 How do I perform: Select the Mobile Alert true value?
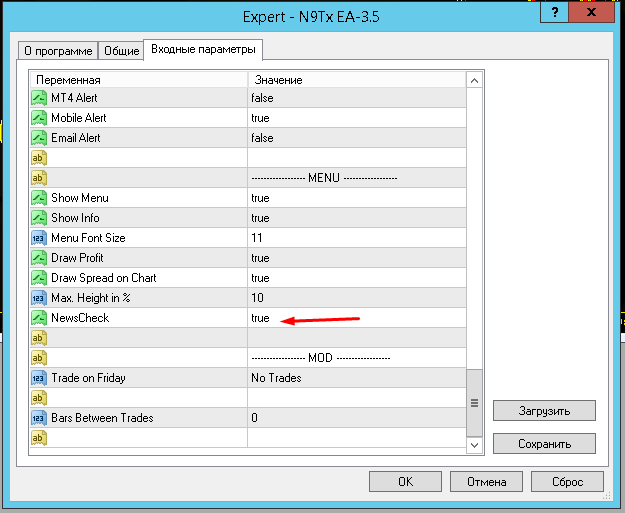pyautogui.click(x=260, y=118)
